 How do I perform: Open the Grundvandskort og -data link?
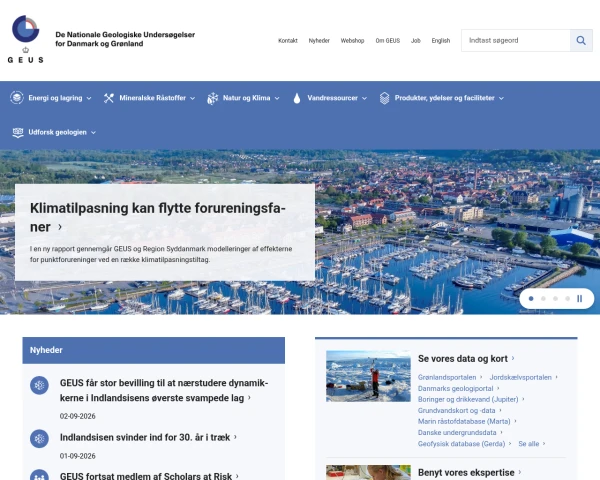pos(457,410)
